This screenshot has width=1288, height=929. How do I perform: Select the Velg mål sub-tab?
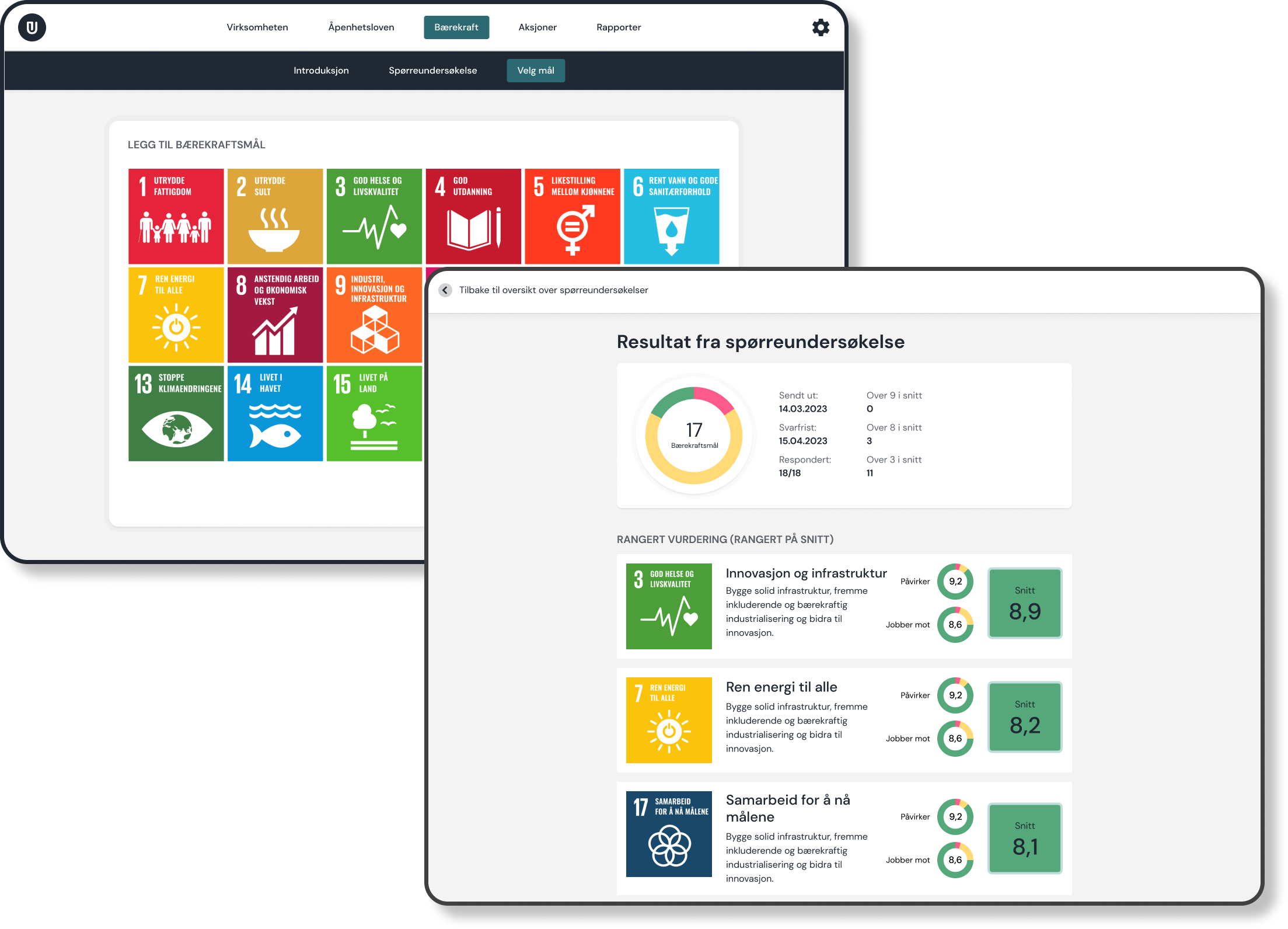536,71
